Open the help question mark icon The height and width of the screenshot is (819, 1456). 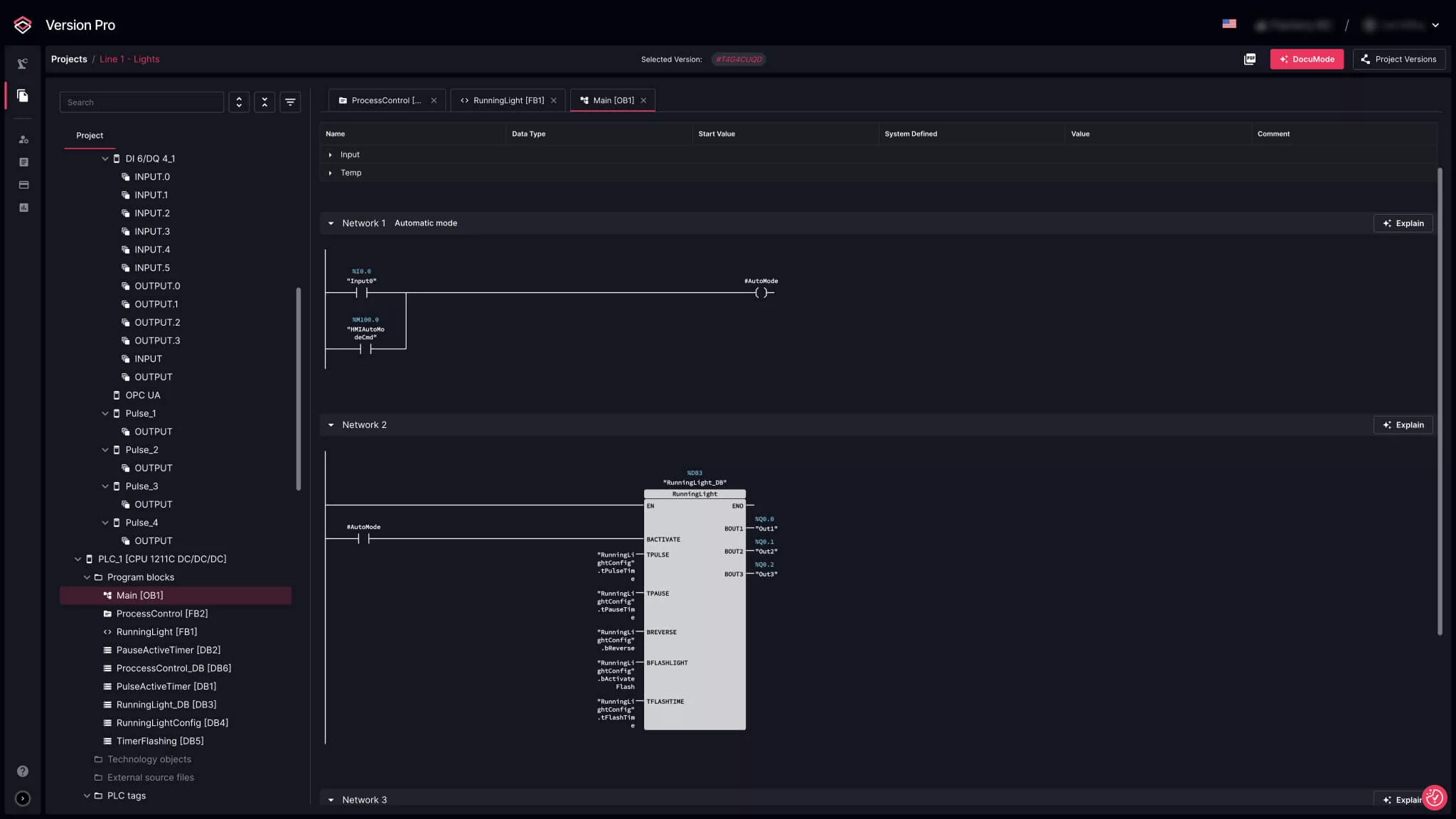point(23,771)
